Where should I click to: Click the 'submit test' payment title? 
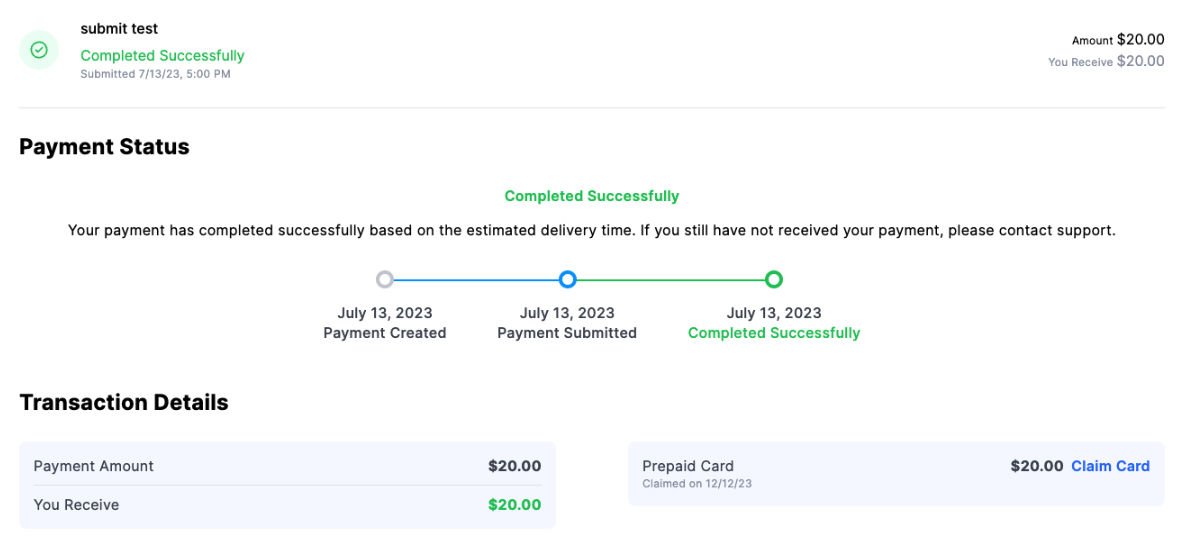pyautogui.click(x=119, y=29)
